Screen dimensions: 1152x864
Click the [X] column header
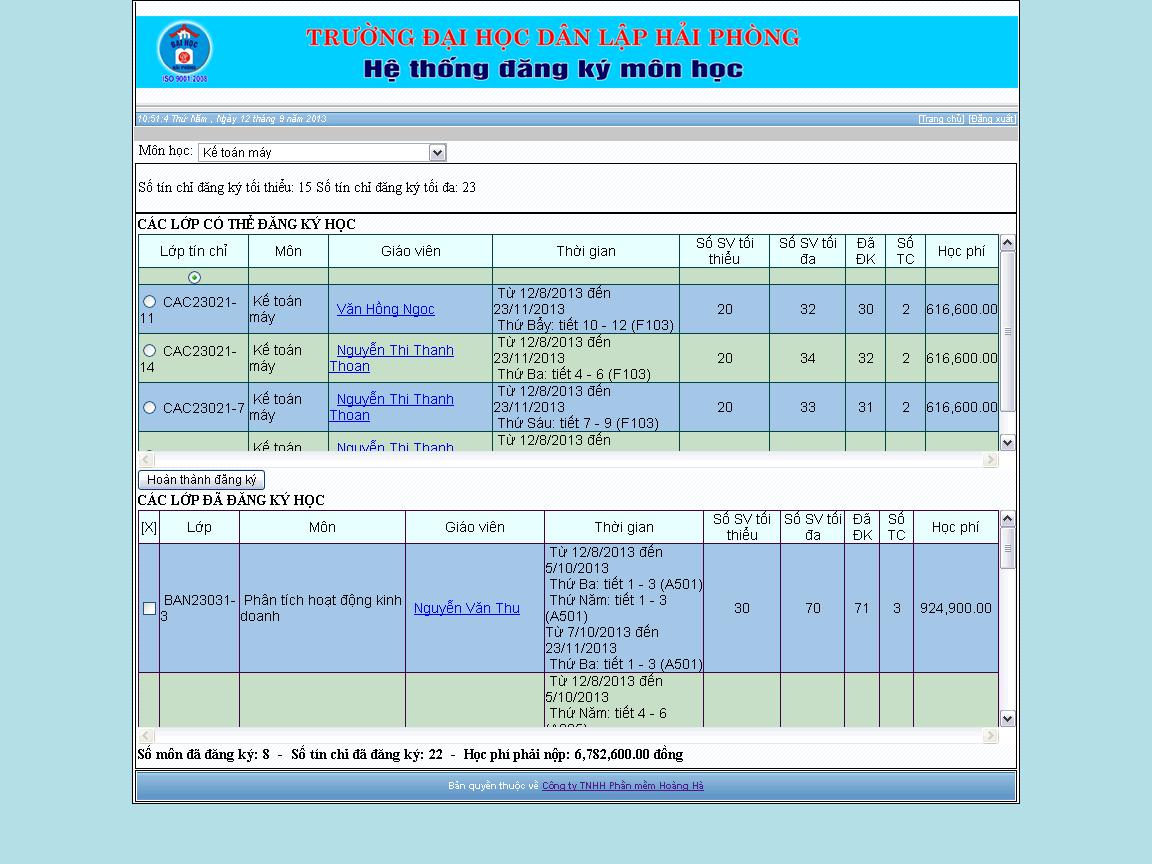[149, 528]
